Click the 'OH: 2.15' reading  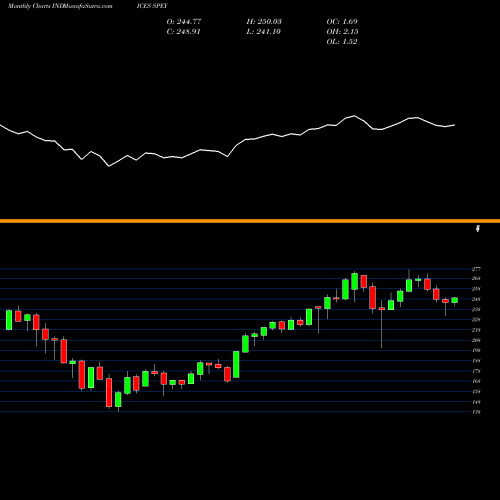(x=342, y=31)
